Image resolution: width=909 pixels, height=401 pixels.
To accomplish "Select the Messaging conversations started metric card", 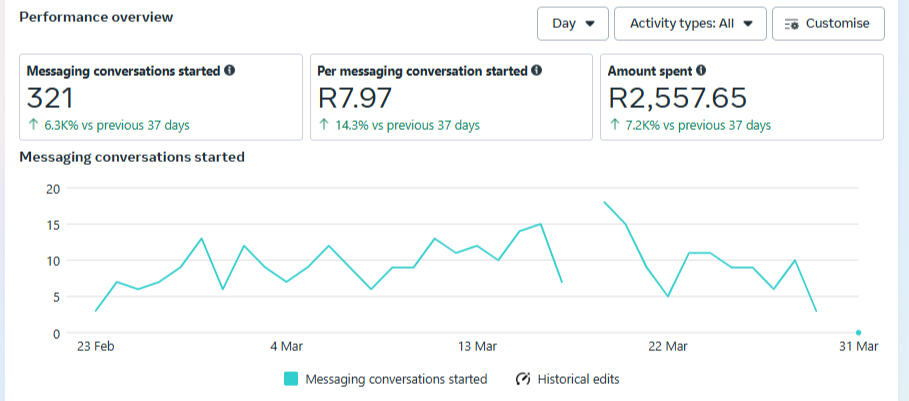I will [160, 97].
